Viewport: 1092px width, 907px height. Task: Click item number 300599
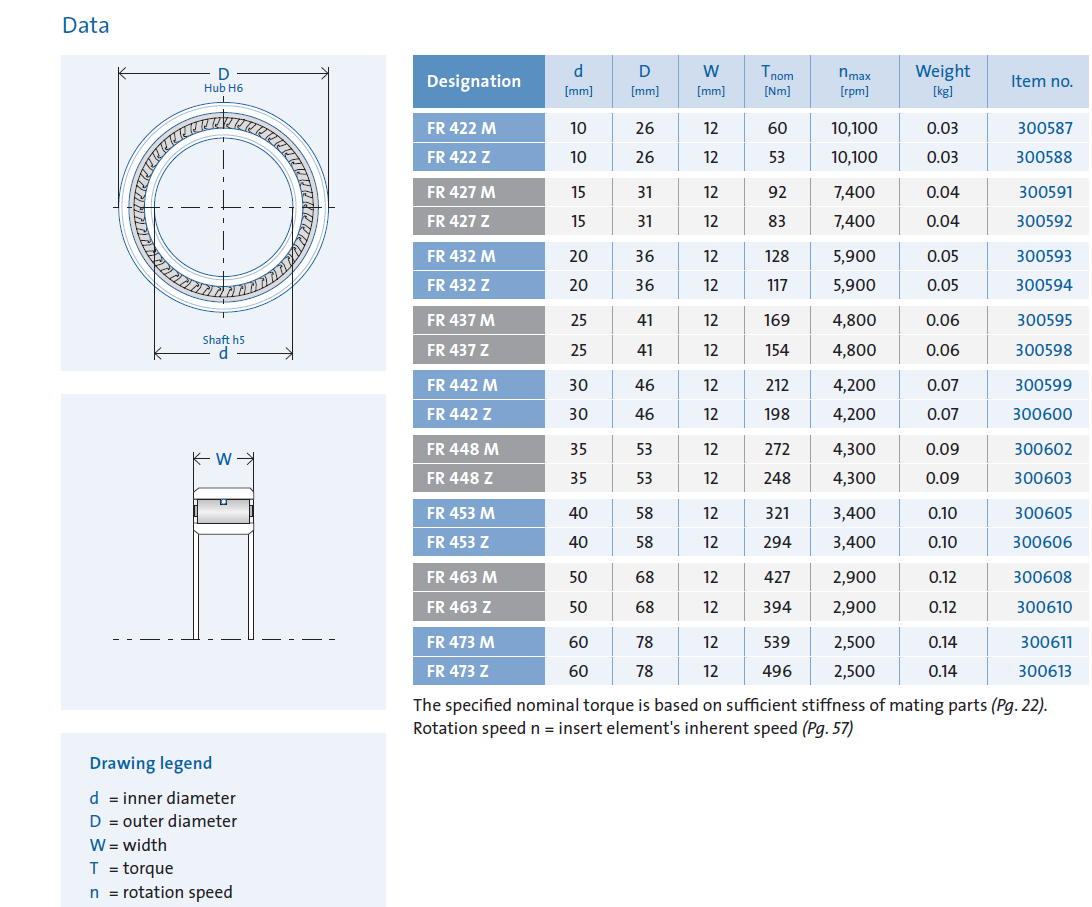point(1043,385)
